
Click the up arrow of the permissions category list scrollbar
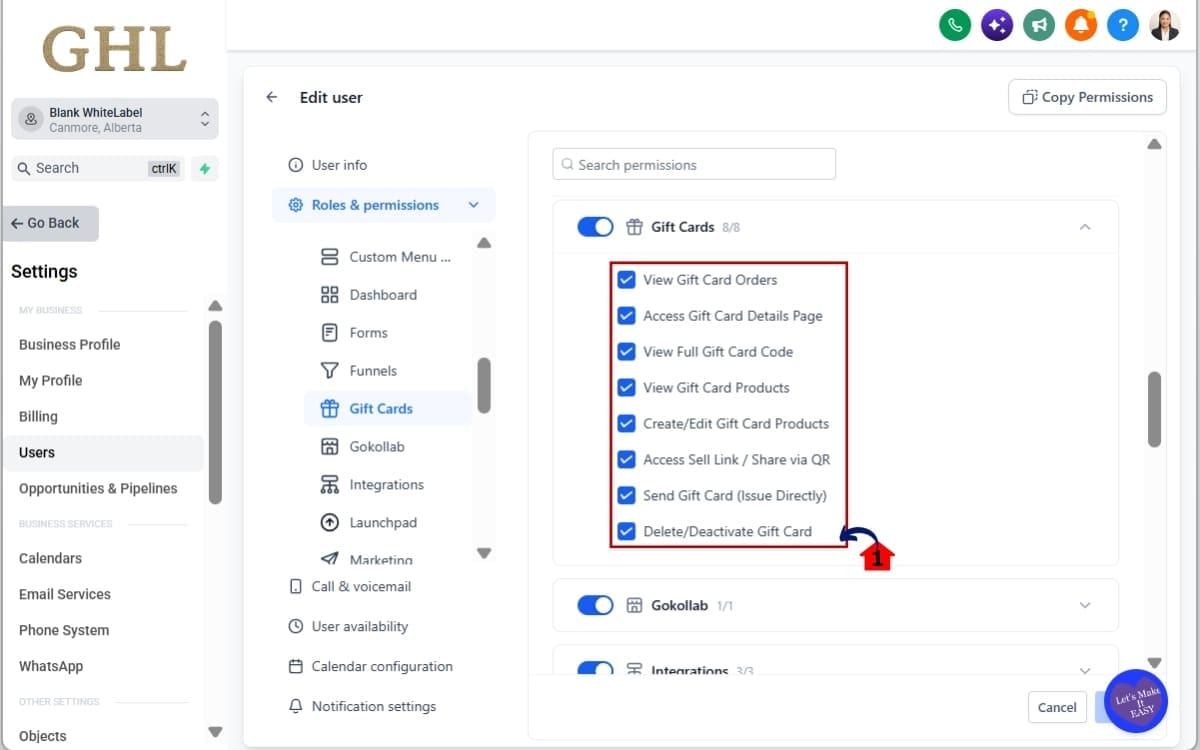tap(484, 243)
